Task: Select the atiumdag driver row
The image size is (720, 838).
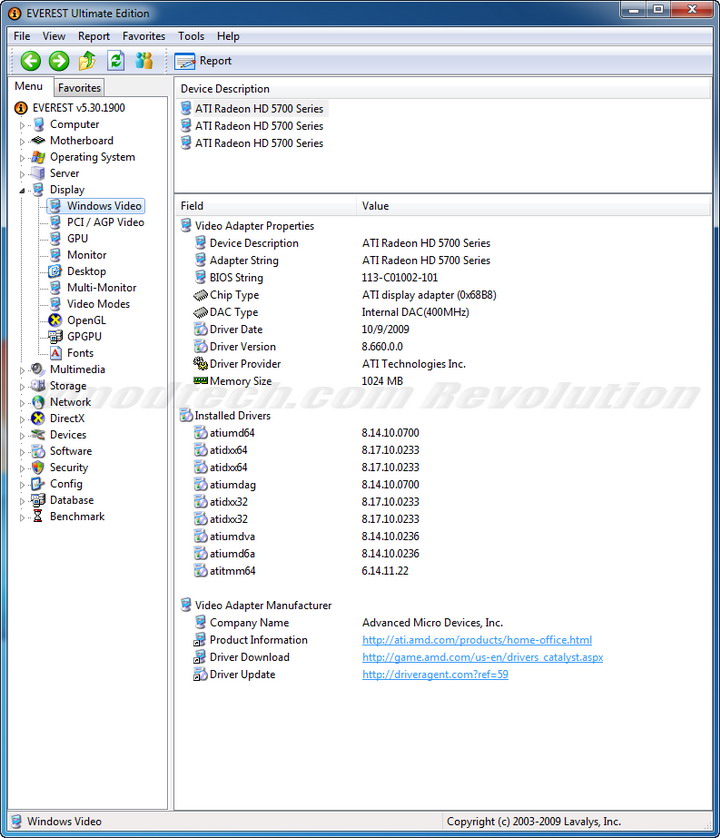Action: tap(443, 485)
